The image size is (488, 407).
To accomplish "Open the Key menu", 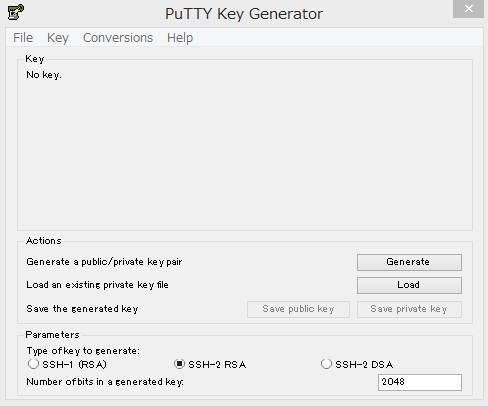I will click(58, 38).
